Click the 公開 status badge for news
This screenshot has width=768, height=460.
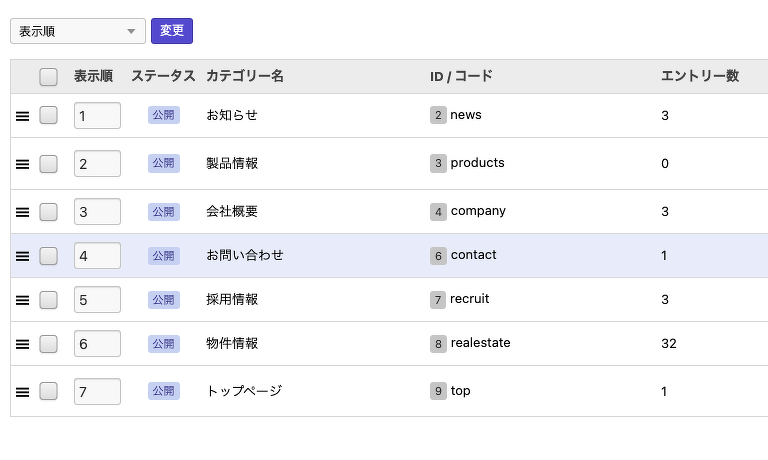tap(164, 115)
